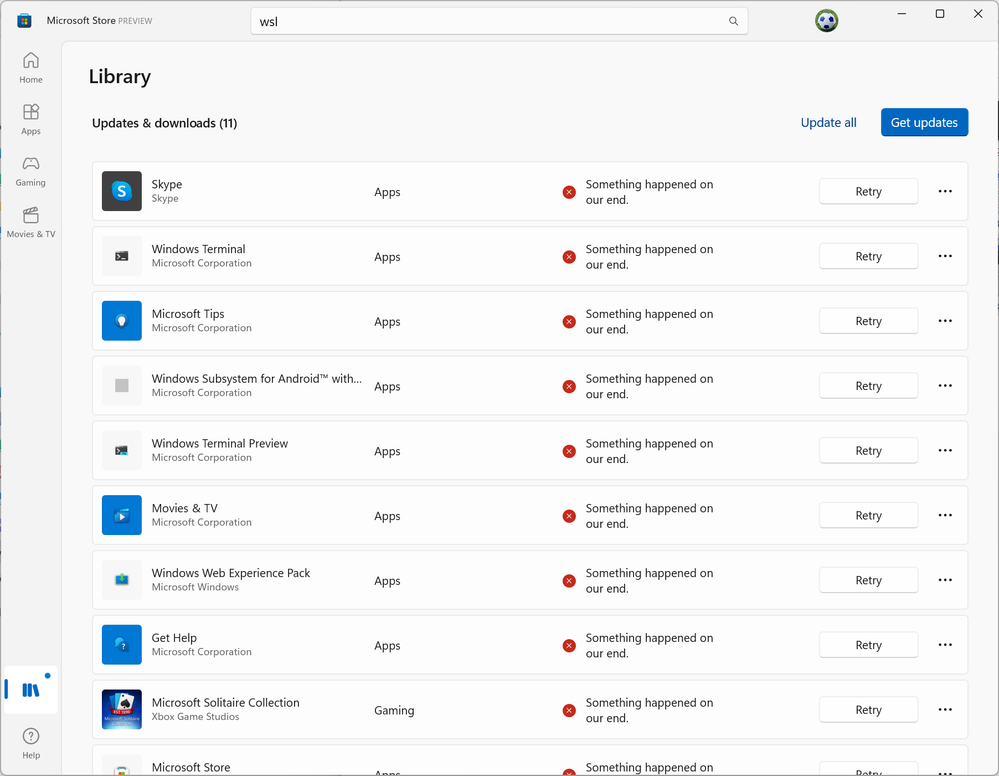
Task: Click the Movies & TV error status icon
Action: point(569,516)
